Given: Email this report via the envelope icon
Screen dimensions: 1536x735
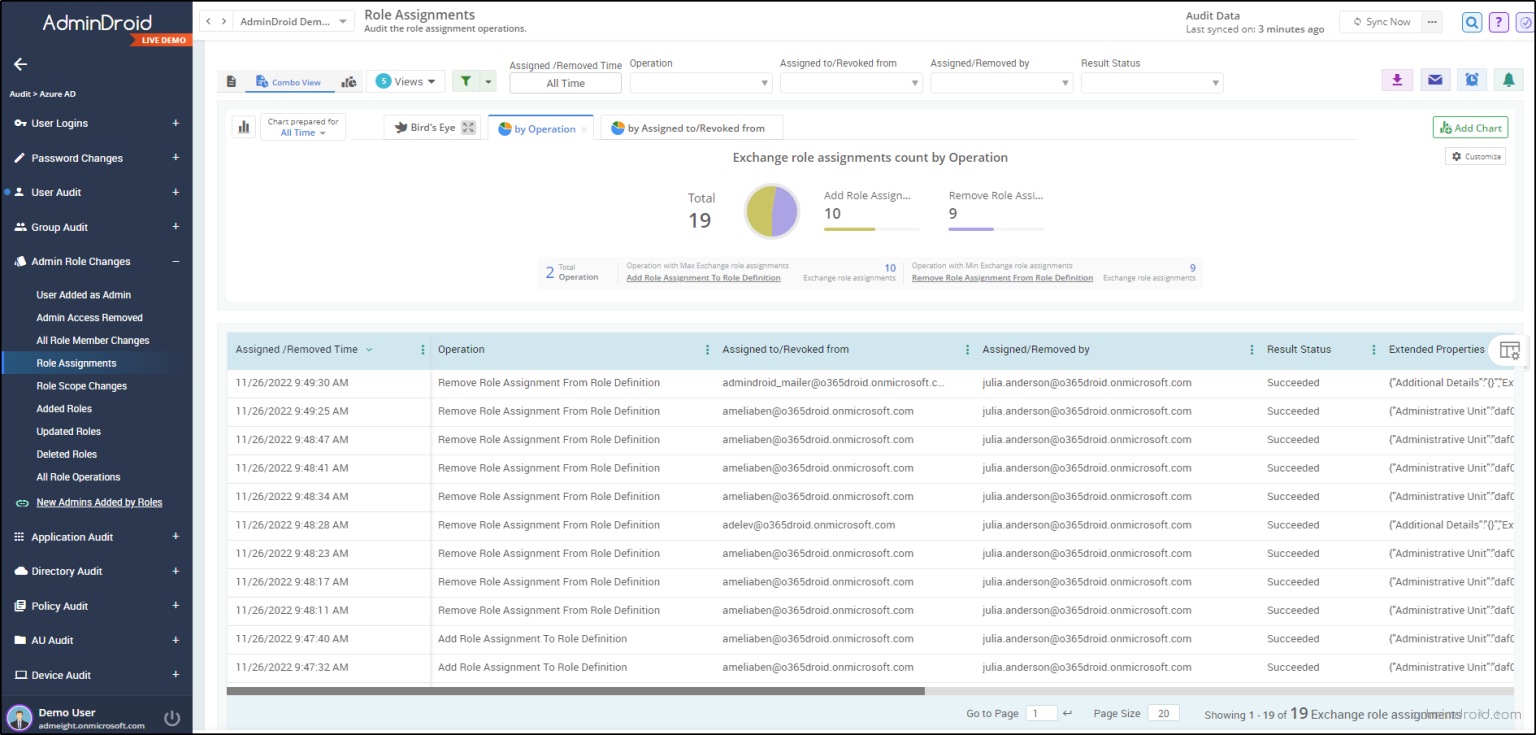Looking at the screenshot, I should pos(1434,79).
